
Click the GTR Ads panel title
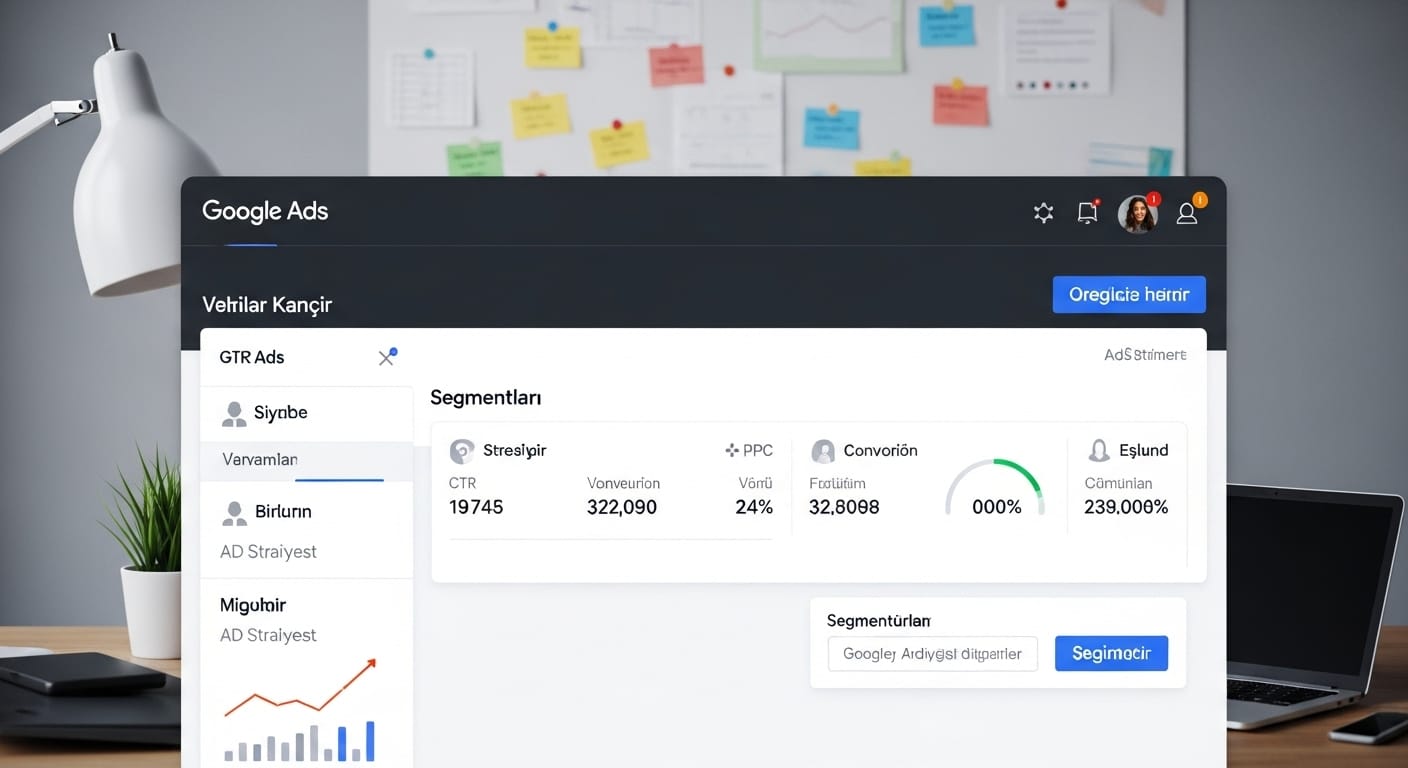click(252, 357)
